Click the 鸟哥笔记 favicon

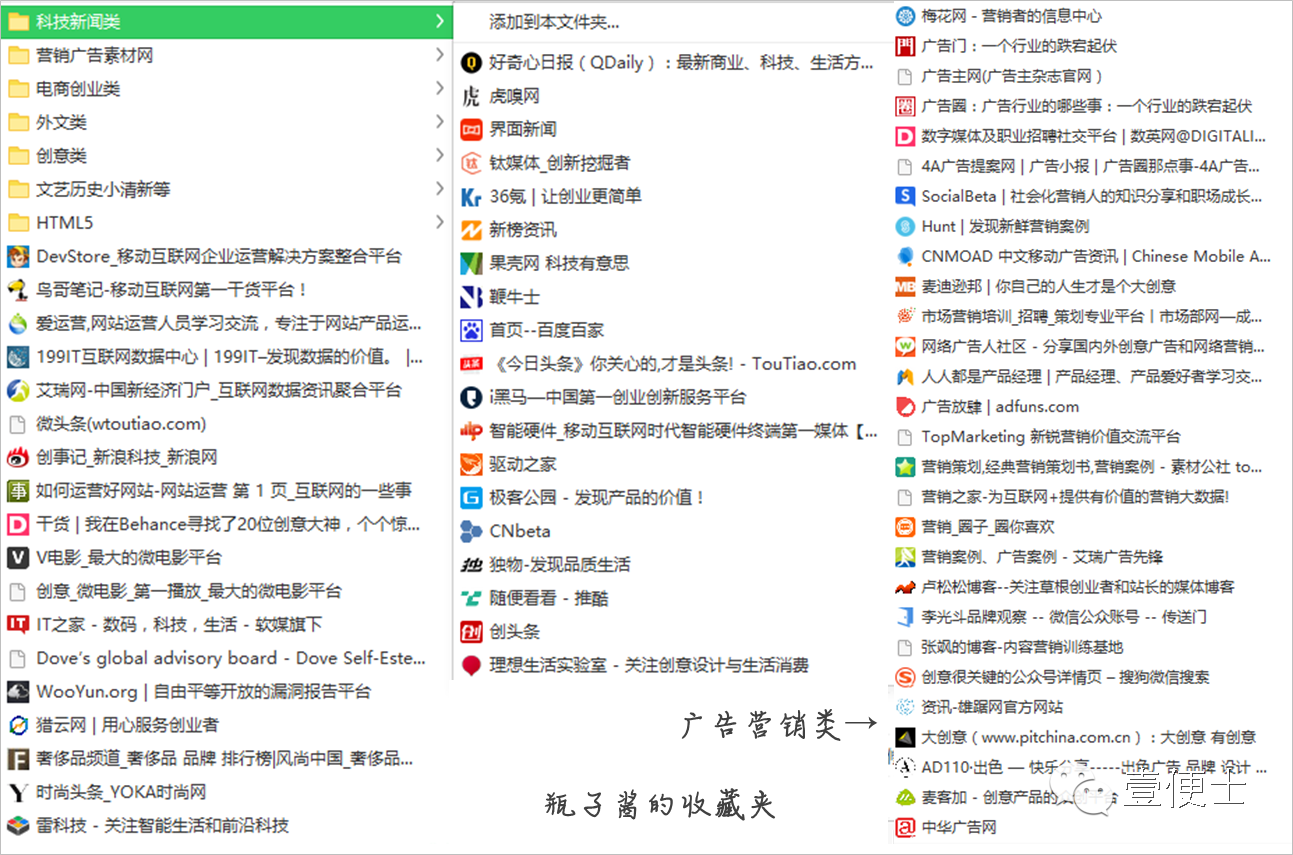tap(18, 290)
